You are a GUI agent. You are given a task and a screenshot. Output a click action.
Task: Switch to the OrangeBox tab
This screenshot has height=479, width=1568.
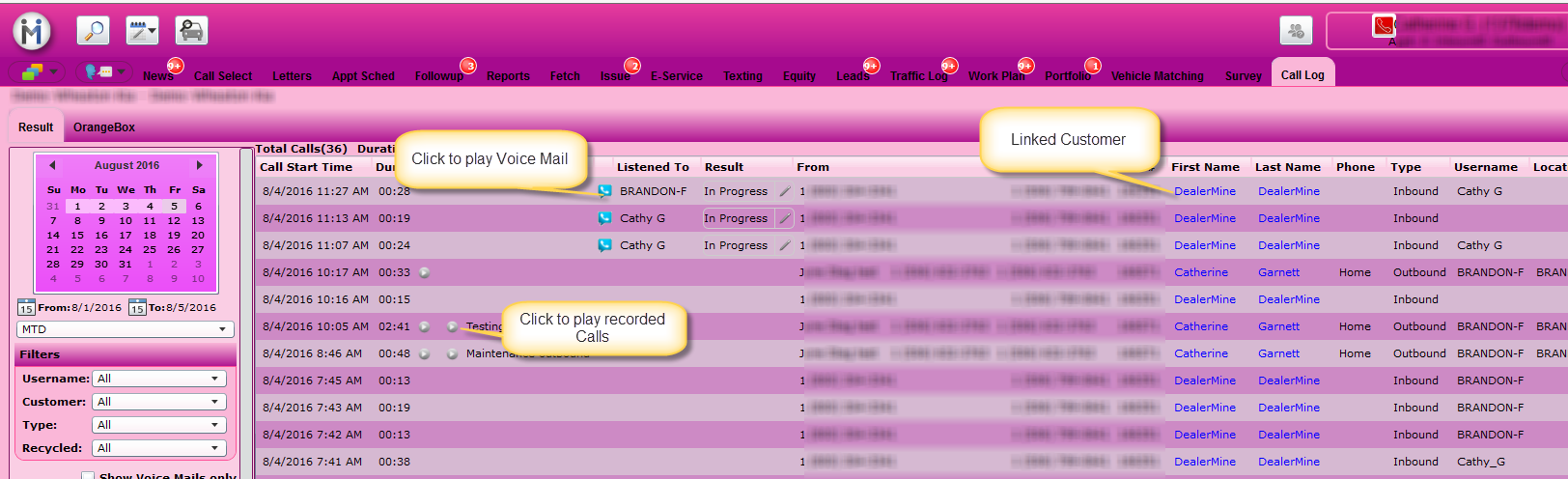(104, 127)
